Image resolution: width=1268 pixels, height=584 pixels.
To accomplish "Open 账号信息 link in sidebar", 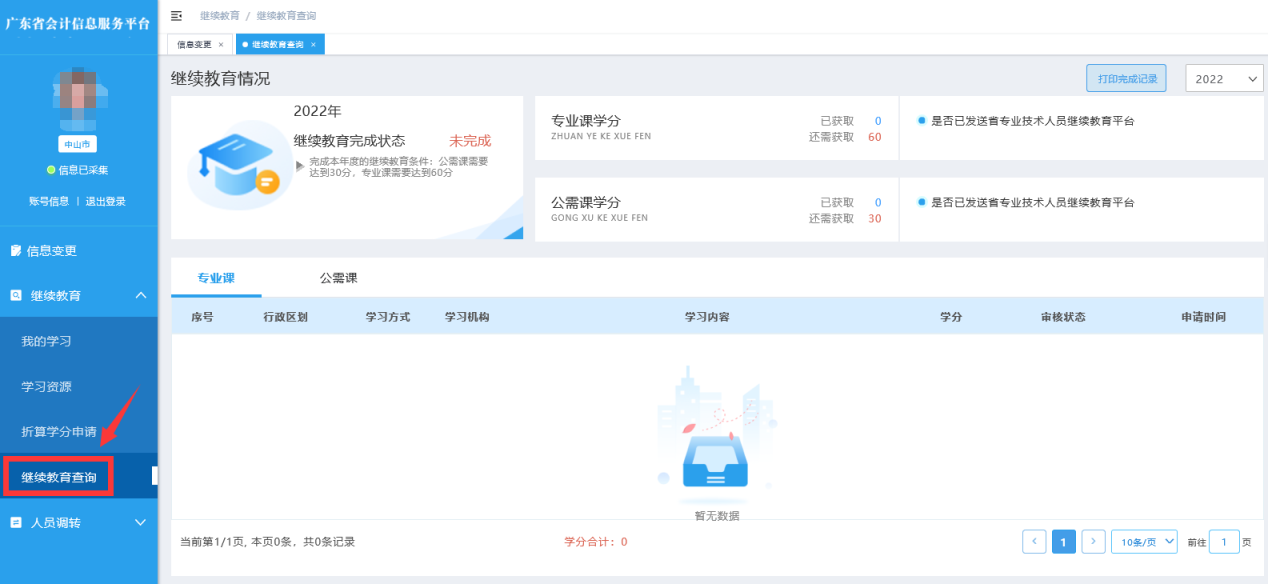I will pos(49,201).
